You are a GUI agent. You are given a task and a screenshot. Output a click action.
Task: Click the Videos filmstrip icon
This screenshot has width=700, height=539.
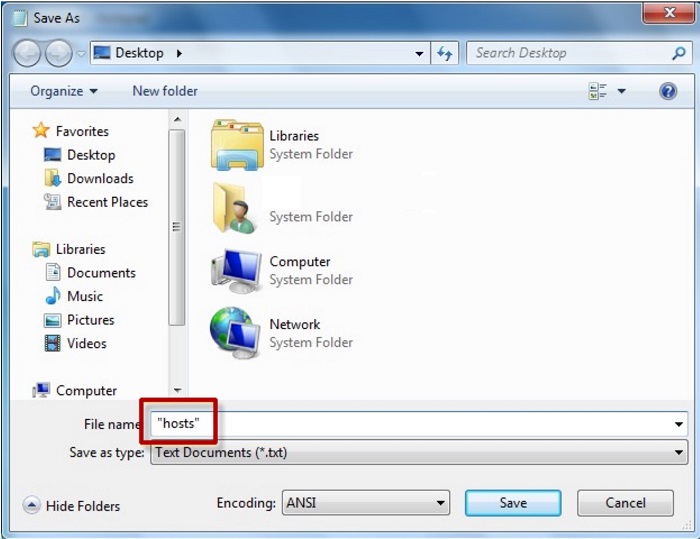(53, 343)
